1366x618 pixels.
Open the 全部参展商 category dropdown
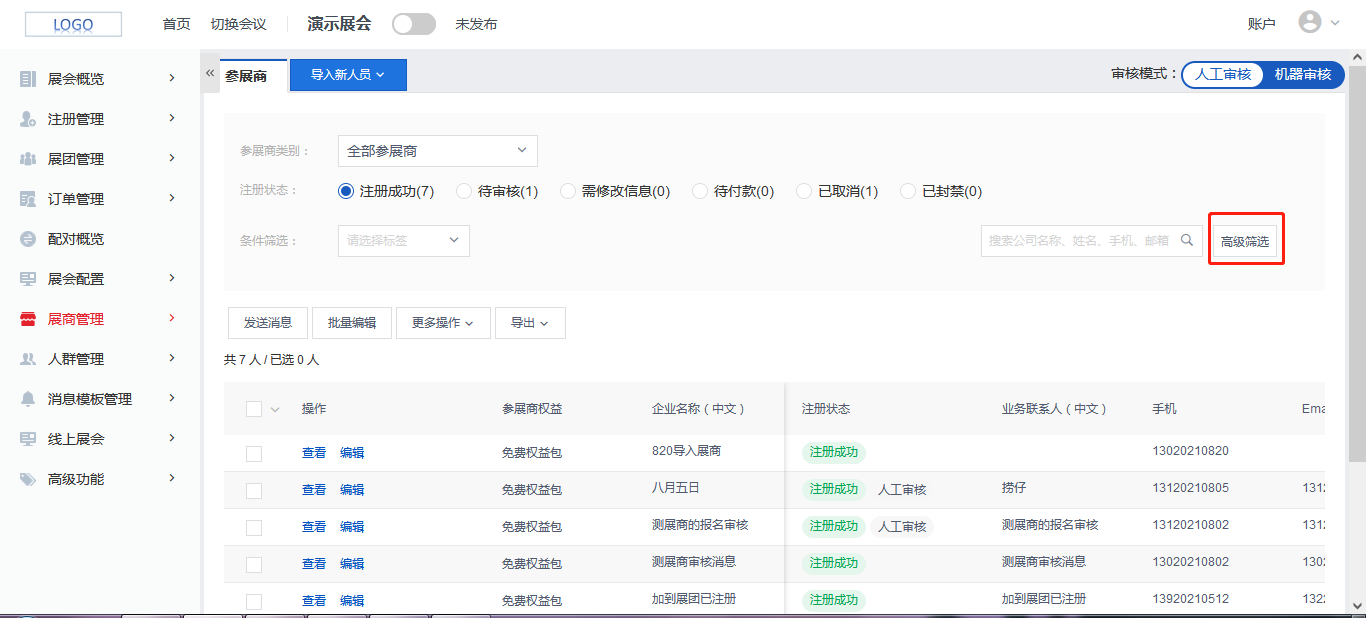(x=437, y=151)
